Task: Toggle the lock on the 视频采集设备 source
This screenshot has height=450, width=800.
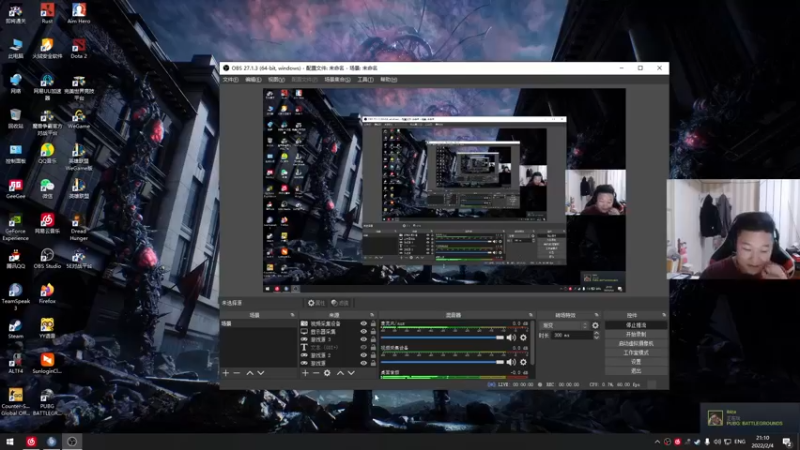Action: click(373, 323)
